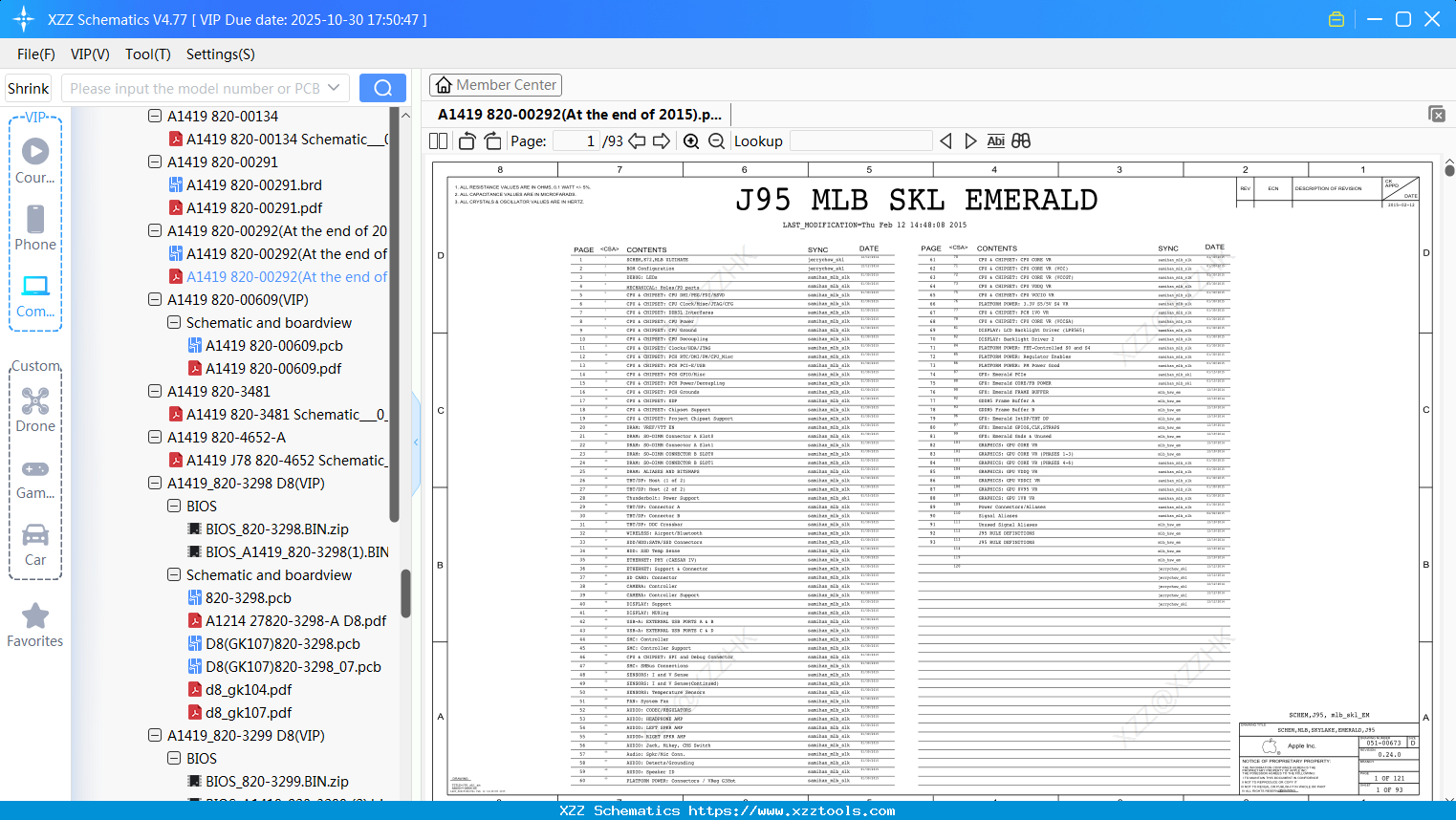This screenshot has height=820, width=1456.
Task: Open the Drone category
Action: pos(35,410)
